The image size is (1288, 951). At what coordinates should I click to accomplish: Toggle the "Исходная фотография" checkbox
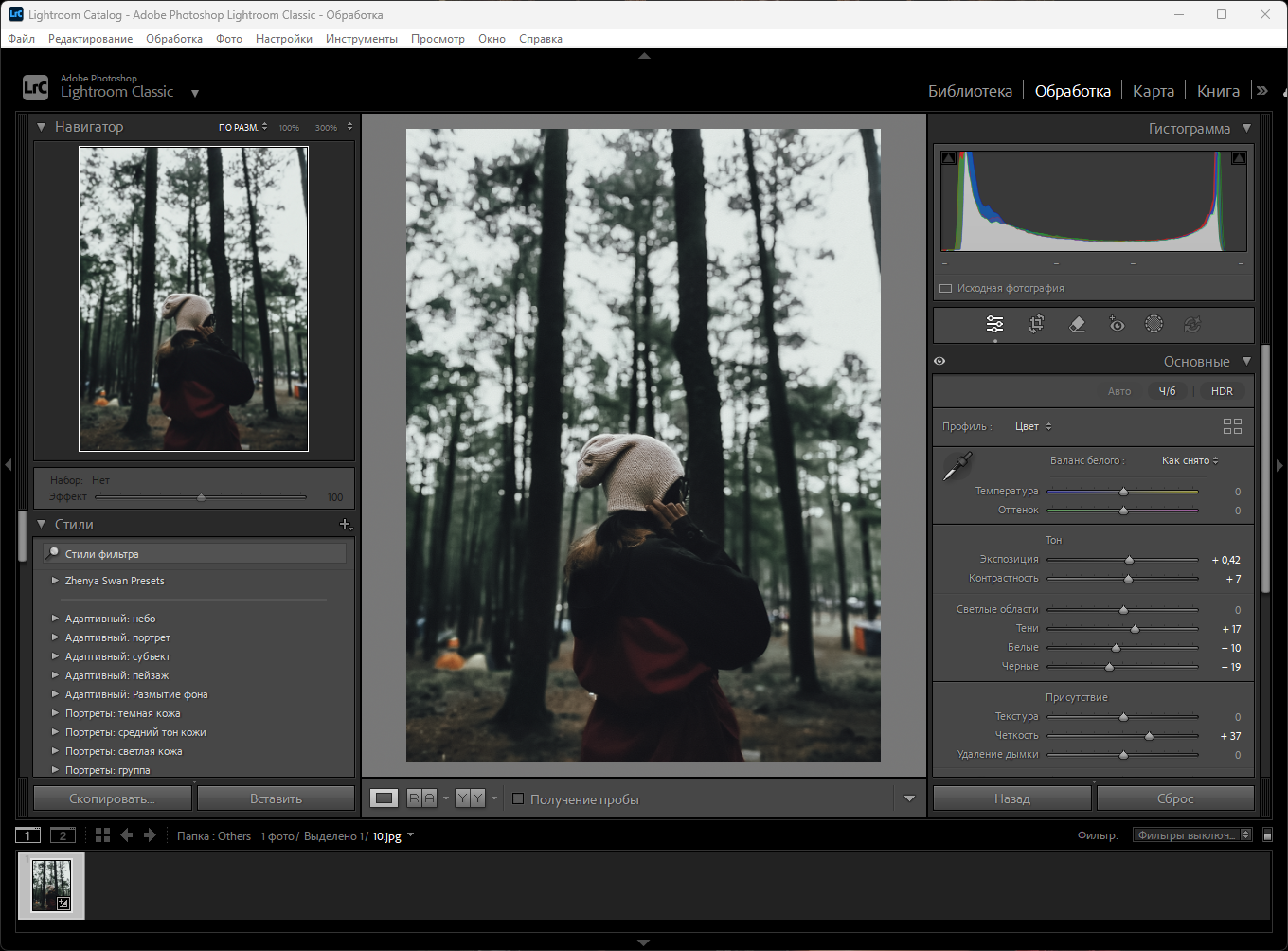tap(945, 288)
